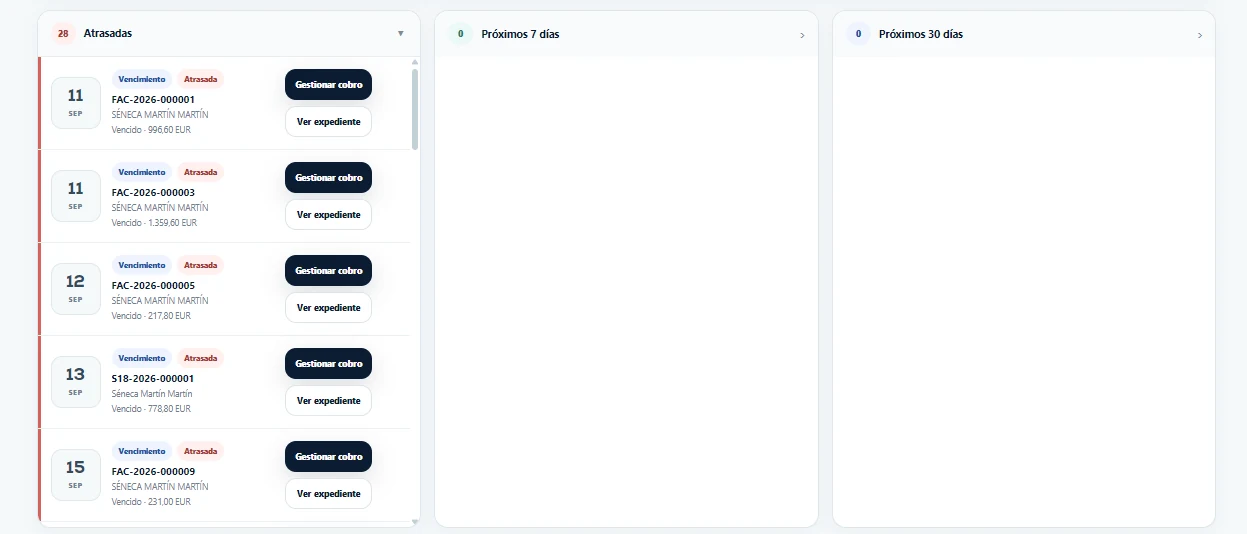Expand the Próximos 7 días chevron
This screenshot has width=1247, height=534.
(802, 36)
